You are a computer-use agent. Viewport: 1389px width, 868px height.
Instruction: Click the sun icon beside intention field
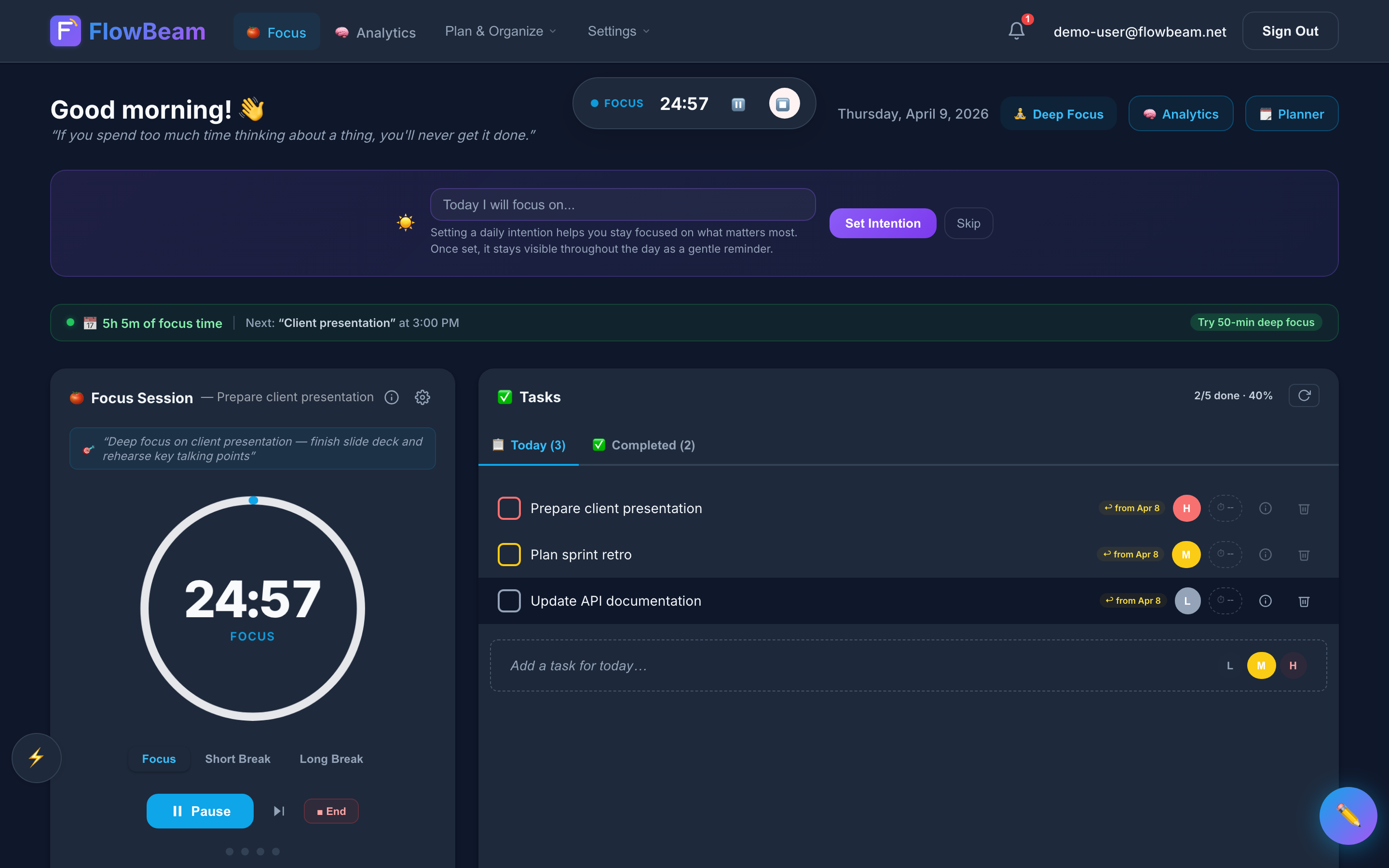tap(406, 222)
